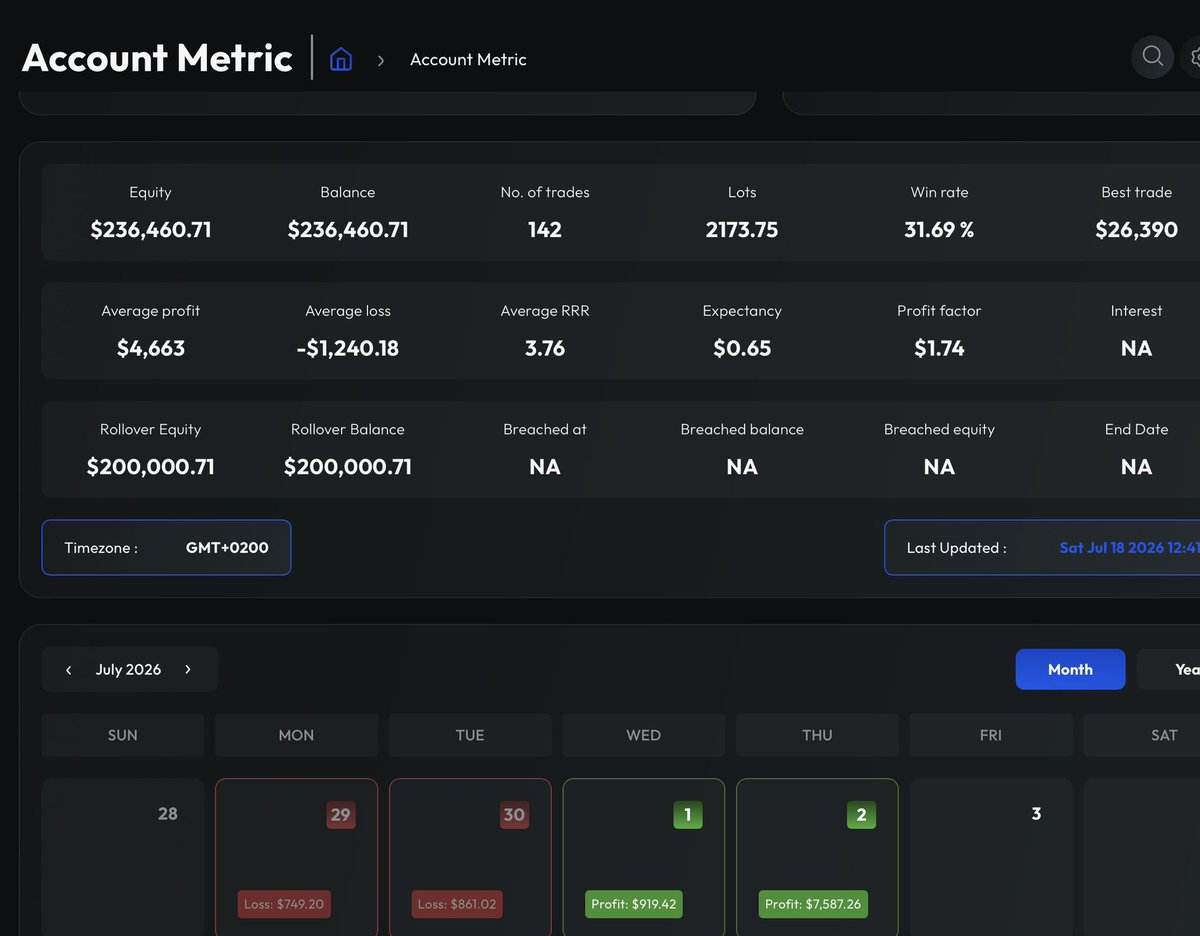The width and height of the screenshot is (1200, 936).
Task: Select calendar day 28
Action: click(x=123, y=857)
